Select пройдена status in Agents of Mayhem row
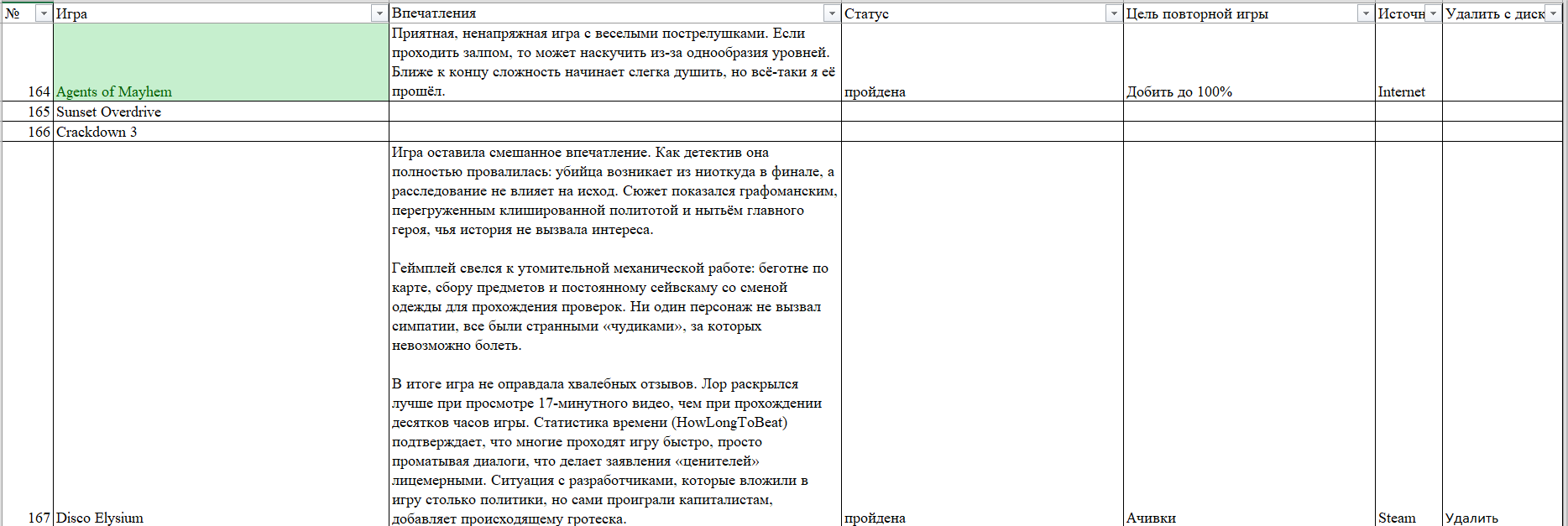The image size is (1568, 526). [982, 62]
